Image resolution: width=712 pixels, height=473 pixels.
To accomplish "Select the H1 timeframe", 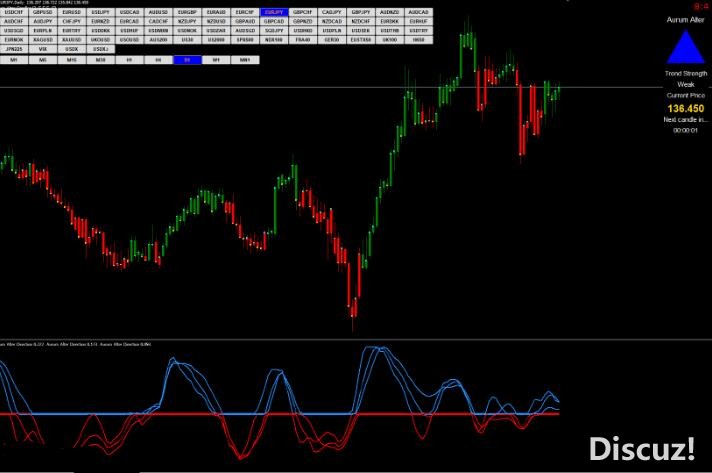I will [129, 60].
